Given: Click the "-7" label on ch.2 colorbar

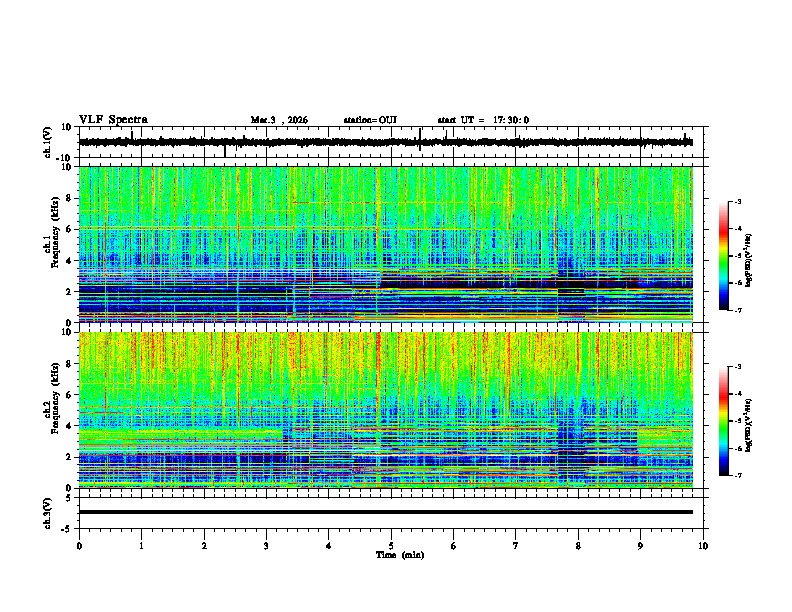Looking at the screenshot, I should point(737,475).
